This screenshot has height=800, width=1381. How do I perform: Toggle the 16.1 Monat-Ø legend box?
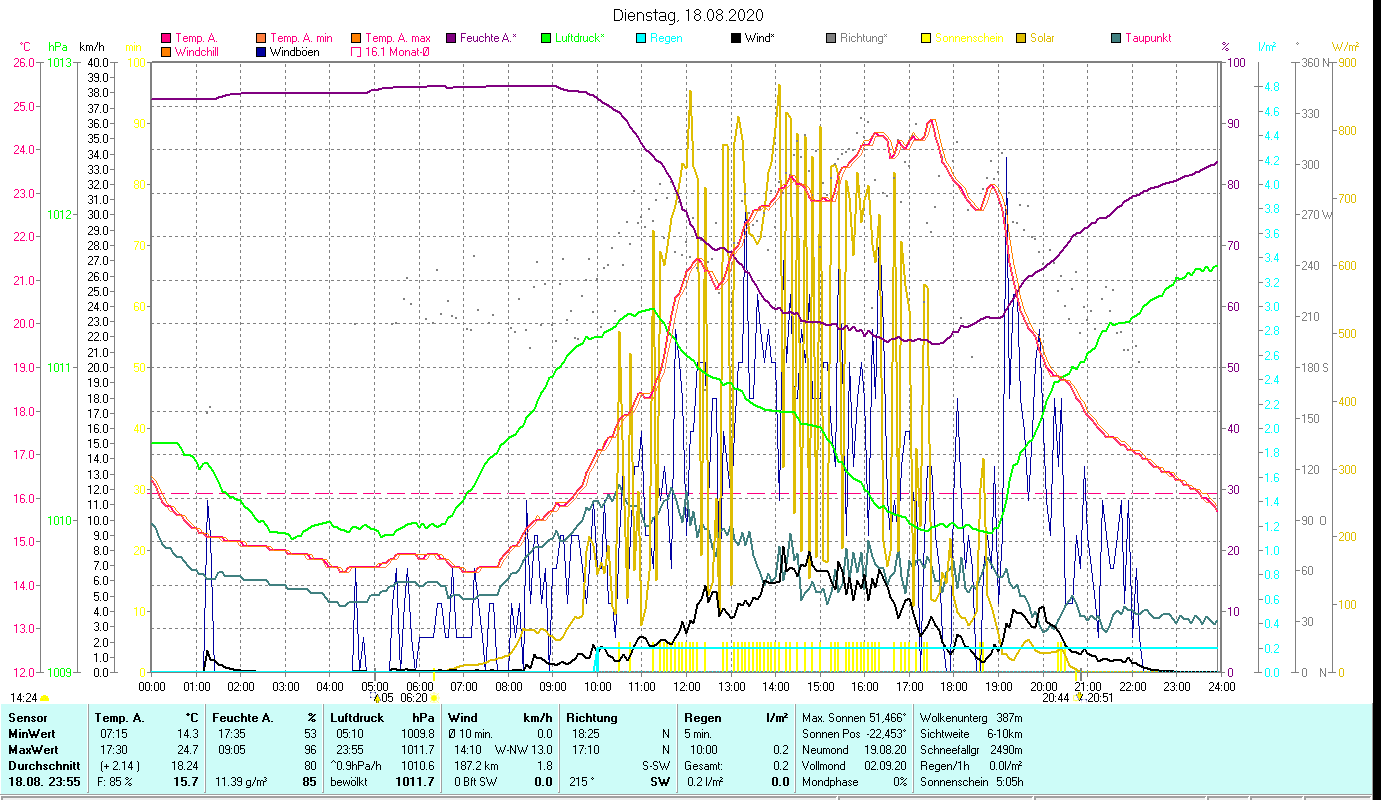[356, 52]
